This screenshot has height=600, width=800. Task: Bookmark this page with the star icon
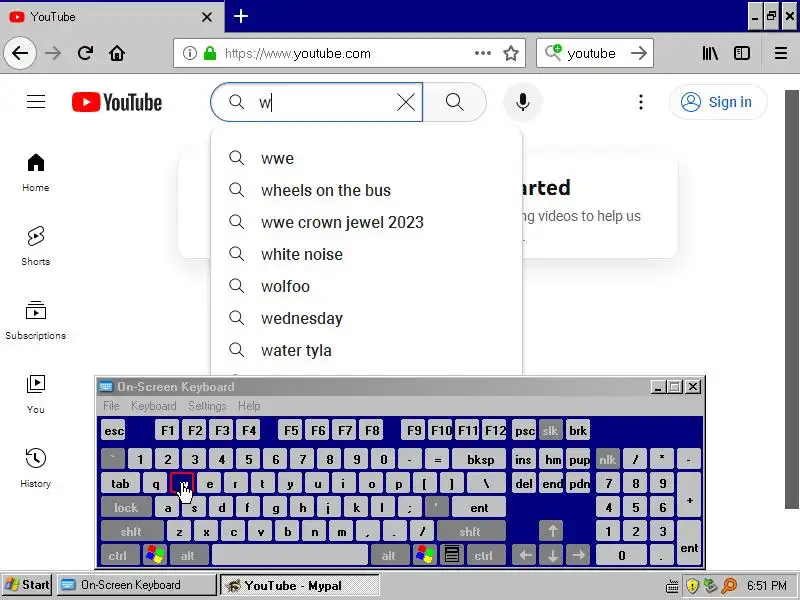[x=511, y=53]
